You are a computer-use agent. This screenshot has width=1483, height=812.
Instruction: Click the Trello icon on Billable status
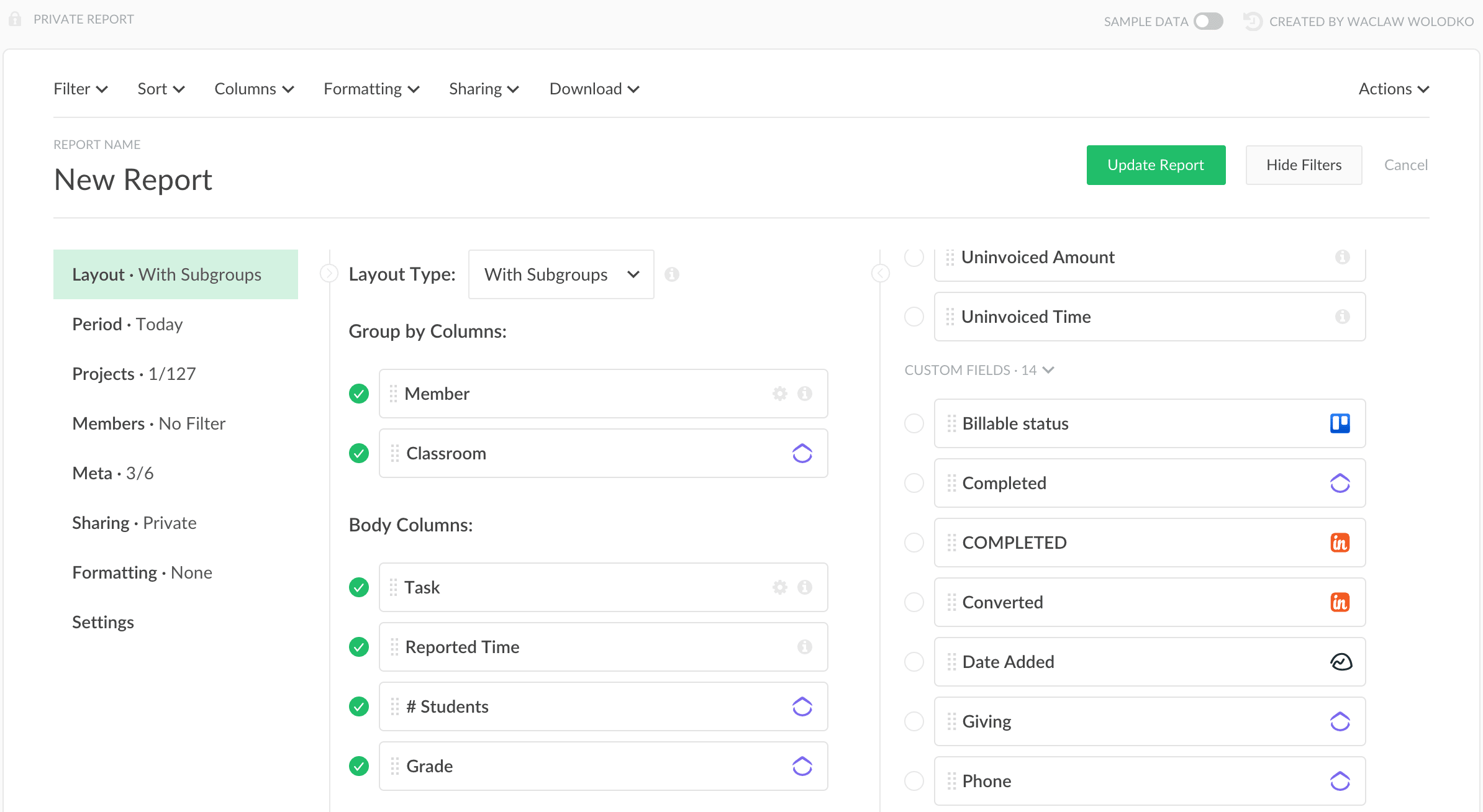click(1341, 423)
